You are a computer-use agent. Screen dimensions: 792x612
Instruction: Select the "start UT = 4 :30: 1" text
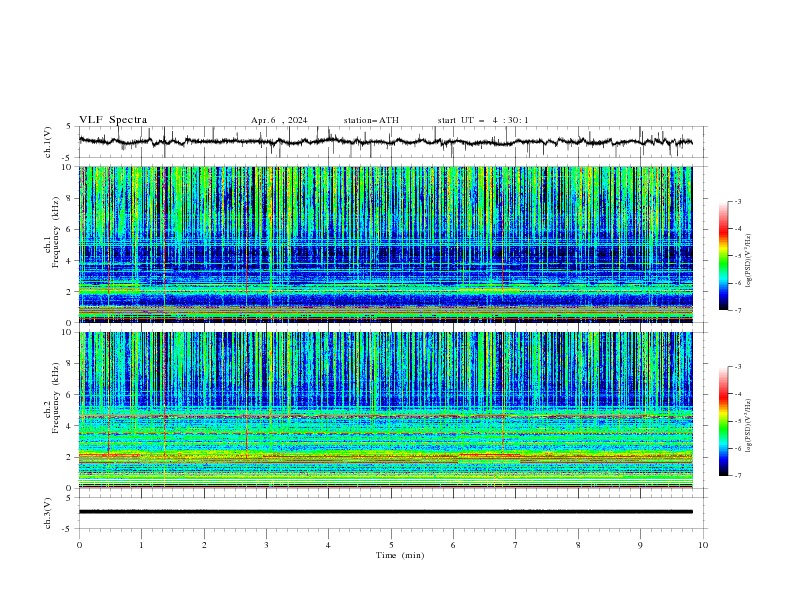coord(483,120)
